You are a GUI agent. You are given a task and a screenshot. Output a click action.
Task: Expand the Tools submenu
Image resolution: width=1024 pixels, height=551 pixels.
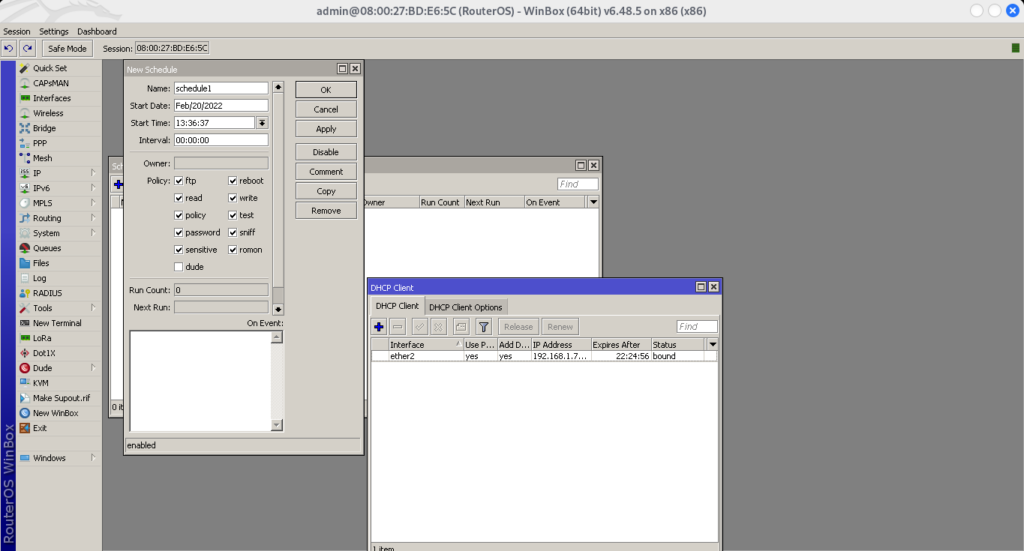(x=93, y=308)
